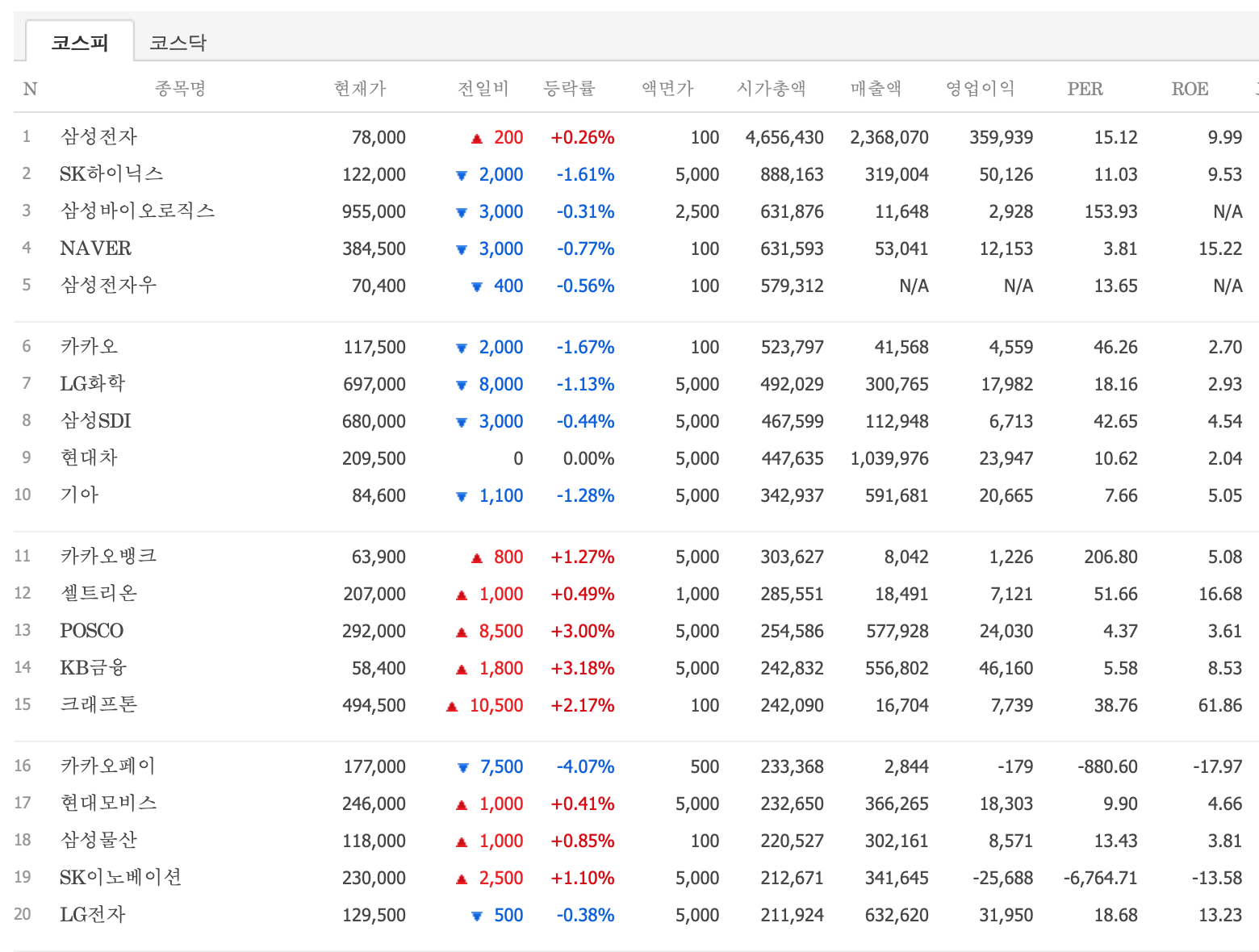Image resolution: width=1259 pixels, height=952 pixels.
Task: Click the 4,656,430 market cap value
Action: point(784,137)
